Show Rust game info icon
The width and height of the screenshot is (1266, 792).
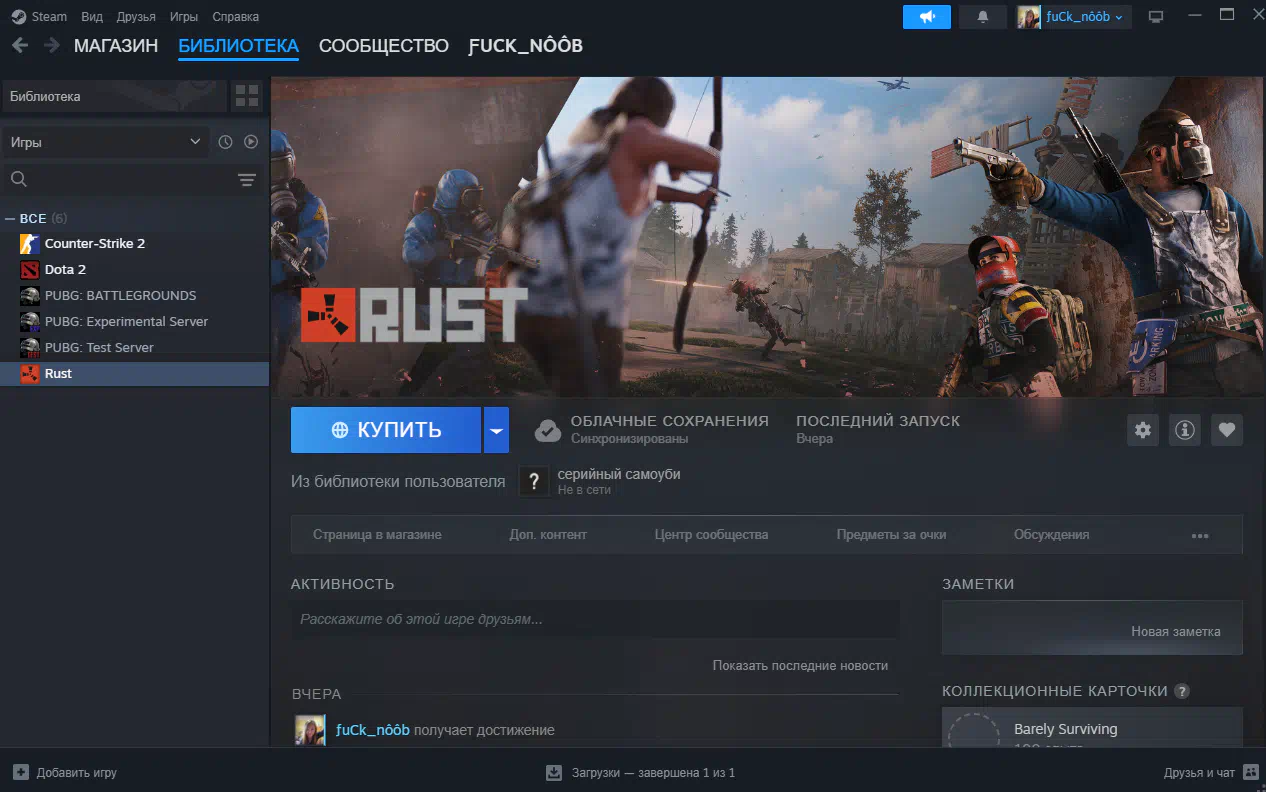click(x=1185, y=430)
